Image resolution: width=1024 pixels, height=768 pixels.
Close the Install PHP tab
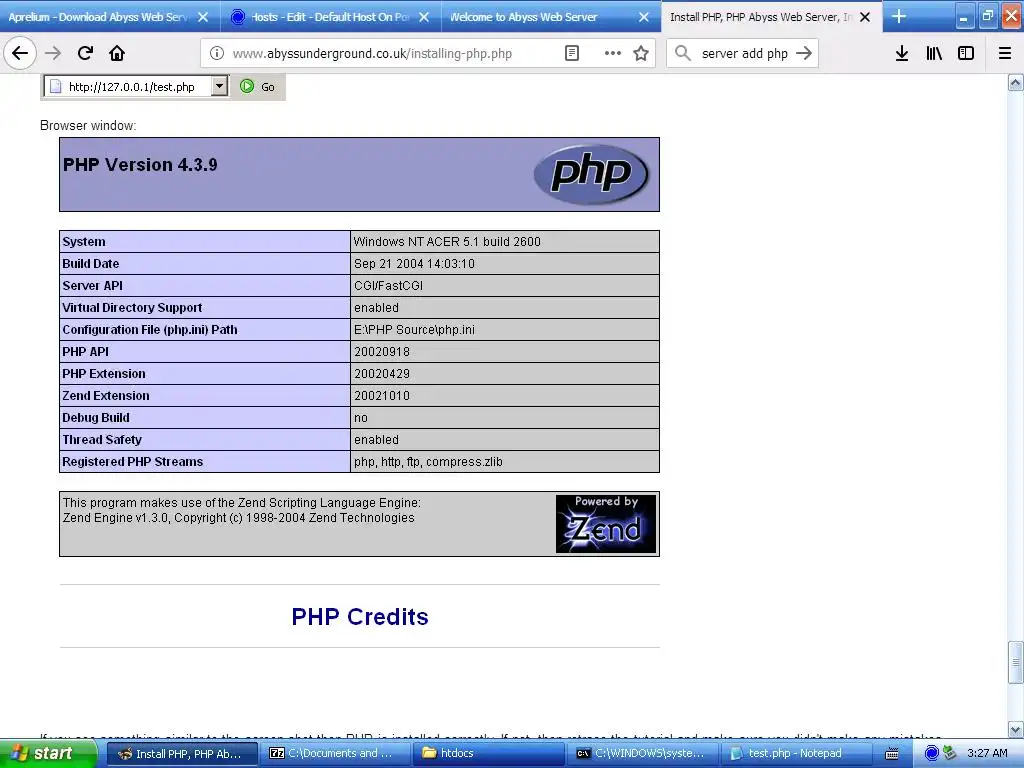click(865, 17)
